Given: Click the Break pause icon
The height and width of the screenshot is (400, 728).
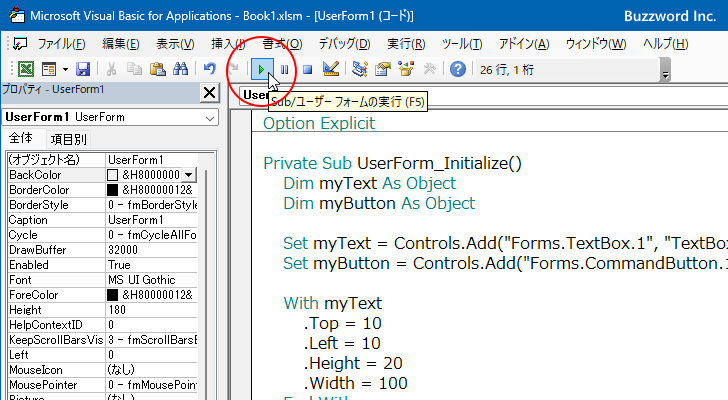Looking at the screenshot, I should (x=285, y=70).
